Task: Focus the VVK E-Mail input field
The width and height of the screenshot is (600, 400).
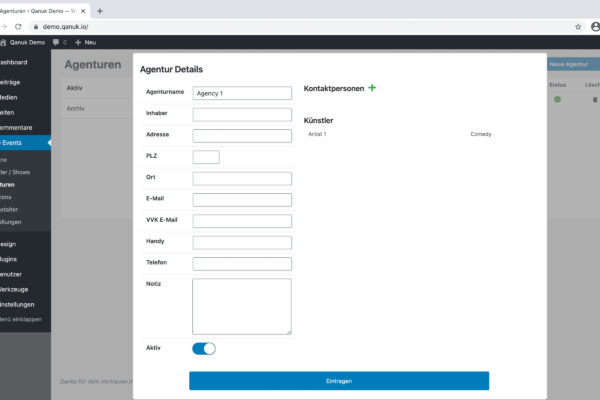Action: click(242, 221)
